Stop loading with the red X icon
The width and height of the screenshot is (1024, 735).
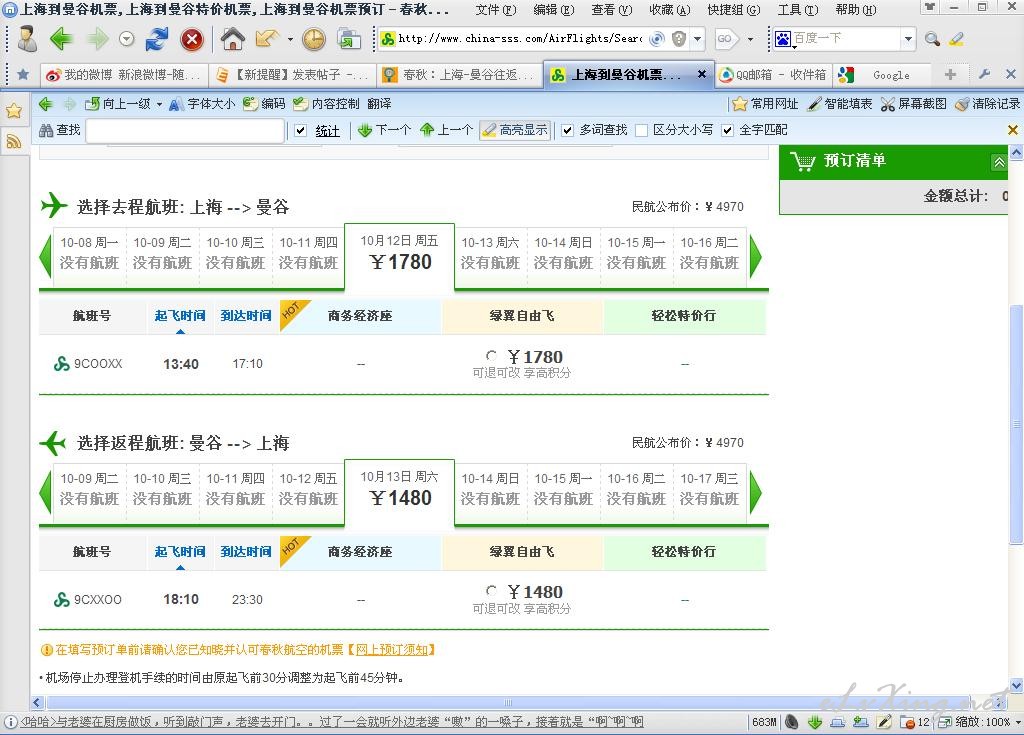[x=192, y=39]
